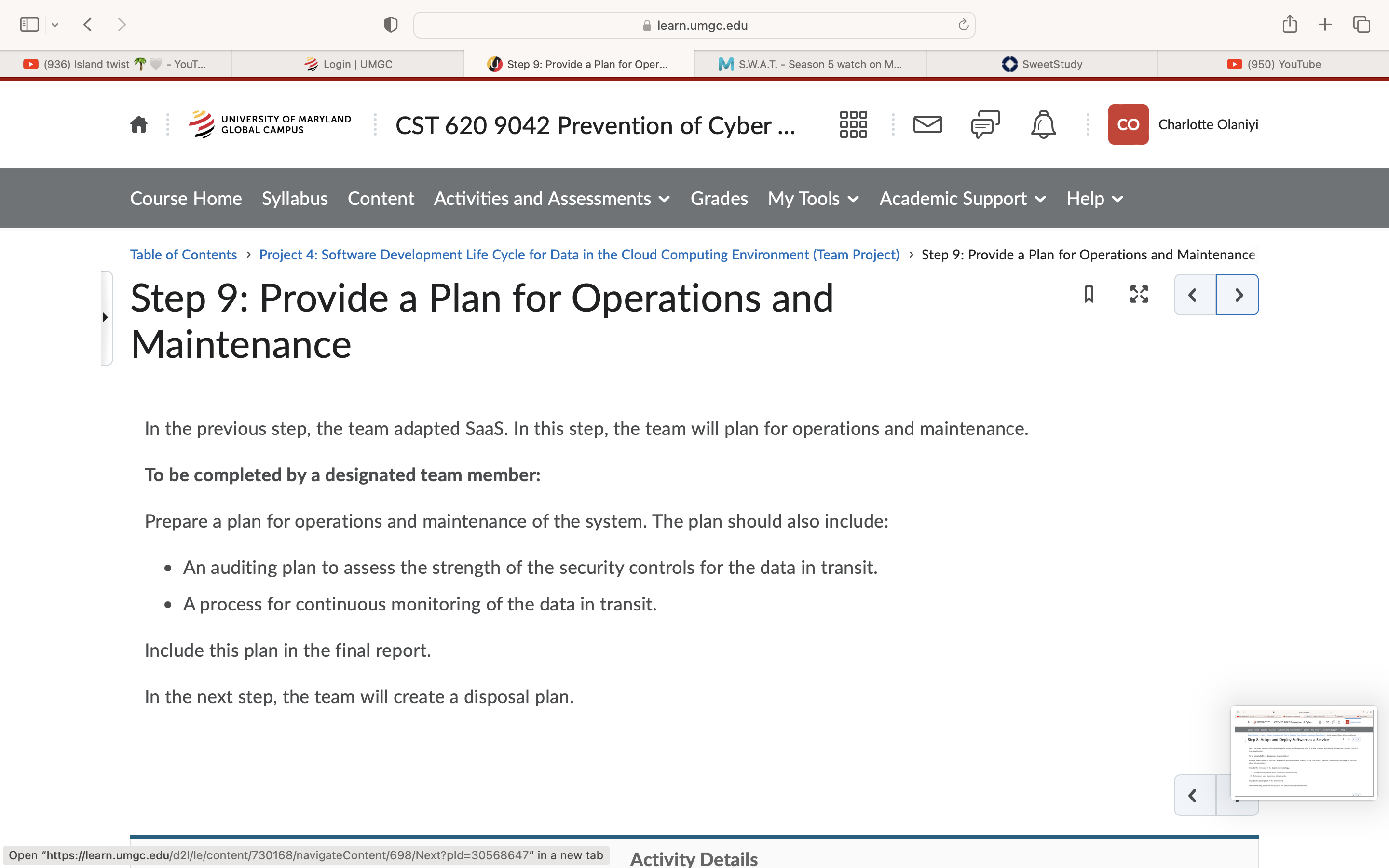This screenshot has height=868, width=1389.
Task: Go back with the browser back arrow
Action: pos(88,25)
